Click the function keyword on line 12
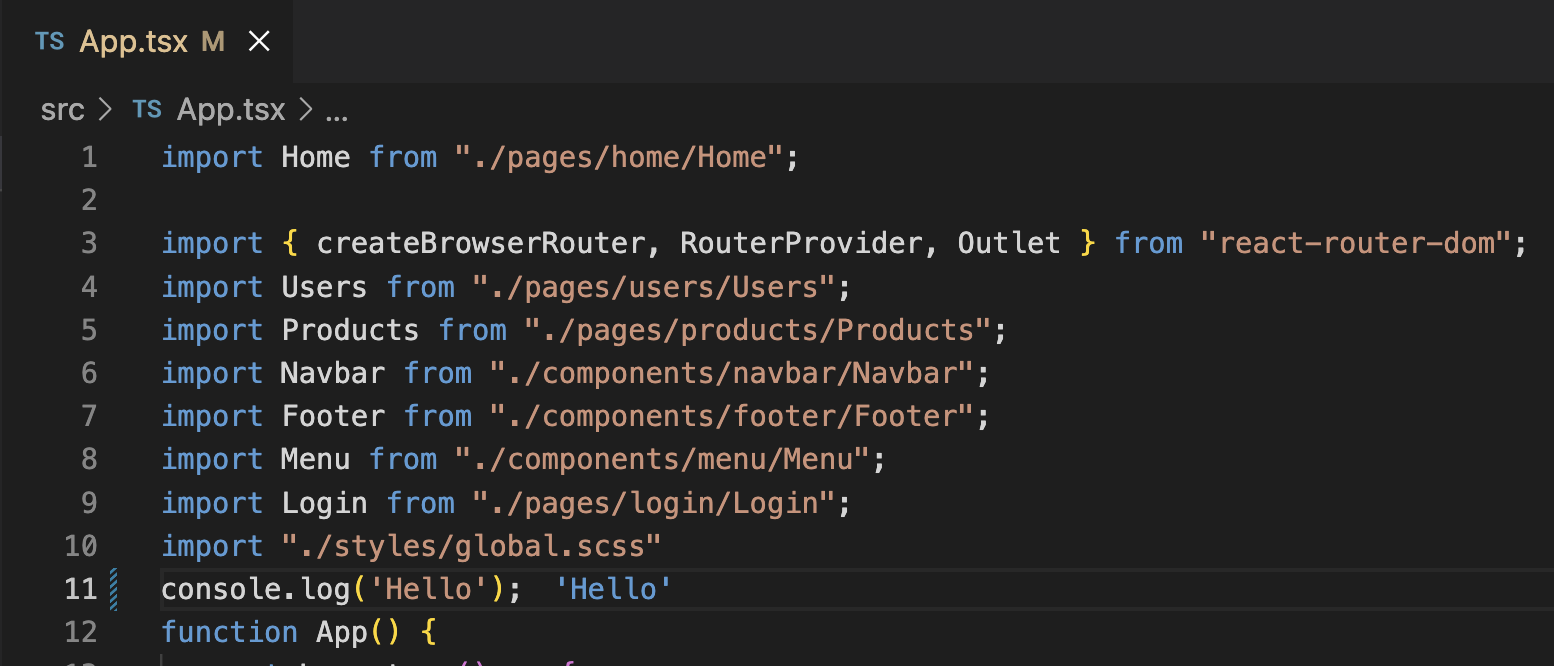 point(229,631)
